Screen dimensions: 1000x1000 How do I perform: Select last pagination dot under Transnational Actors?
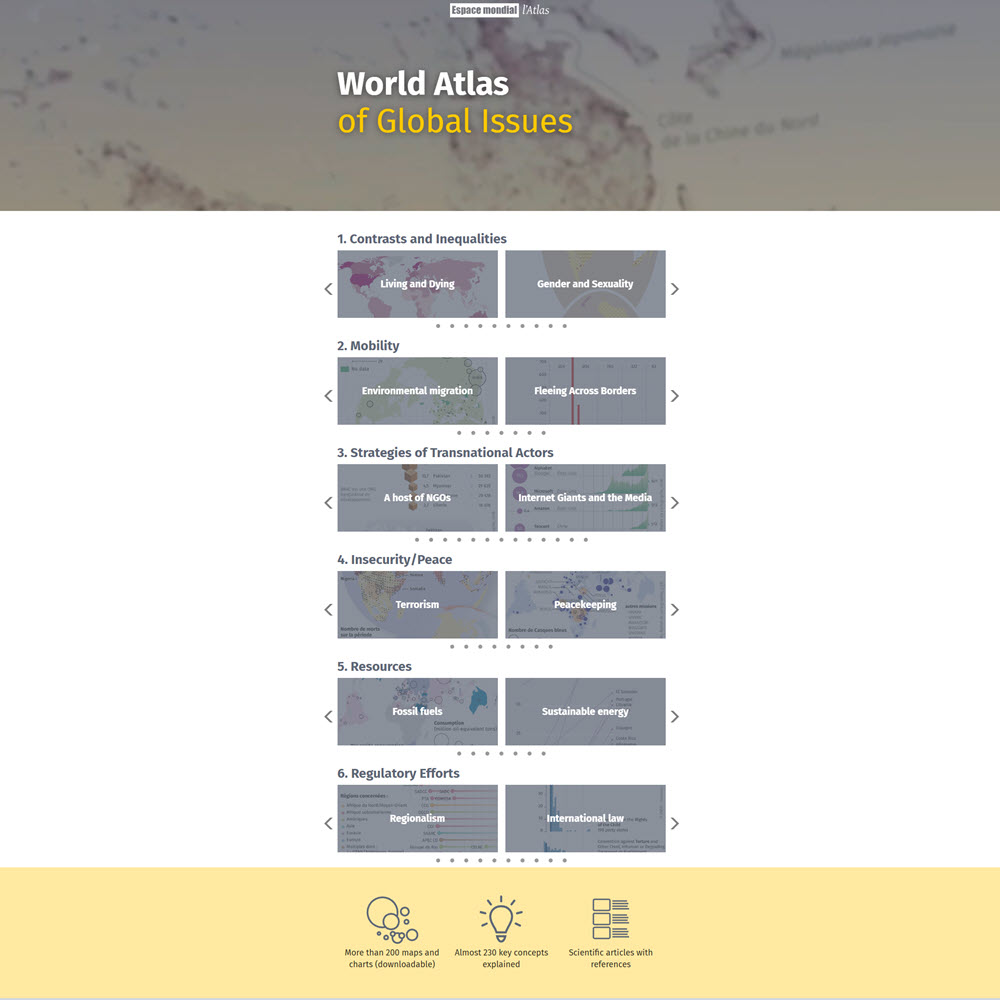[x=585, y=540]
